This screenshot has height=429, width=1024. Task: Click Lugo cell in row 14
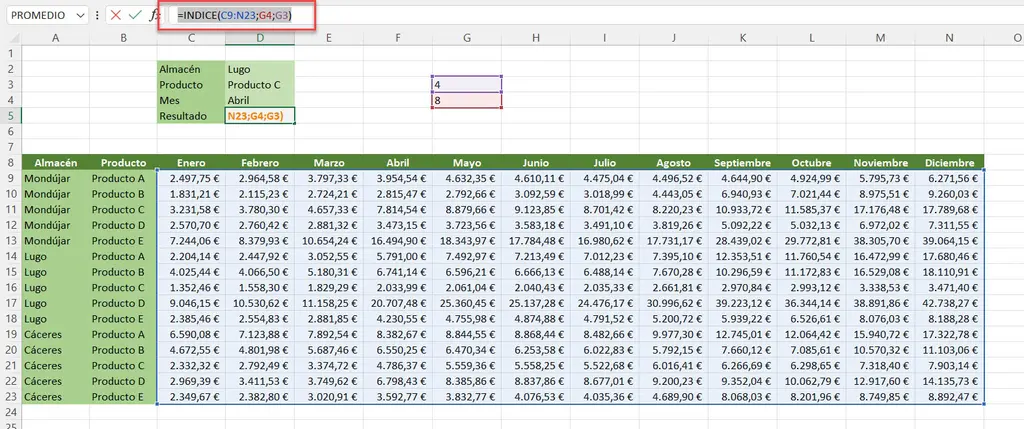tap(56, 256)
